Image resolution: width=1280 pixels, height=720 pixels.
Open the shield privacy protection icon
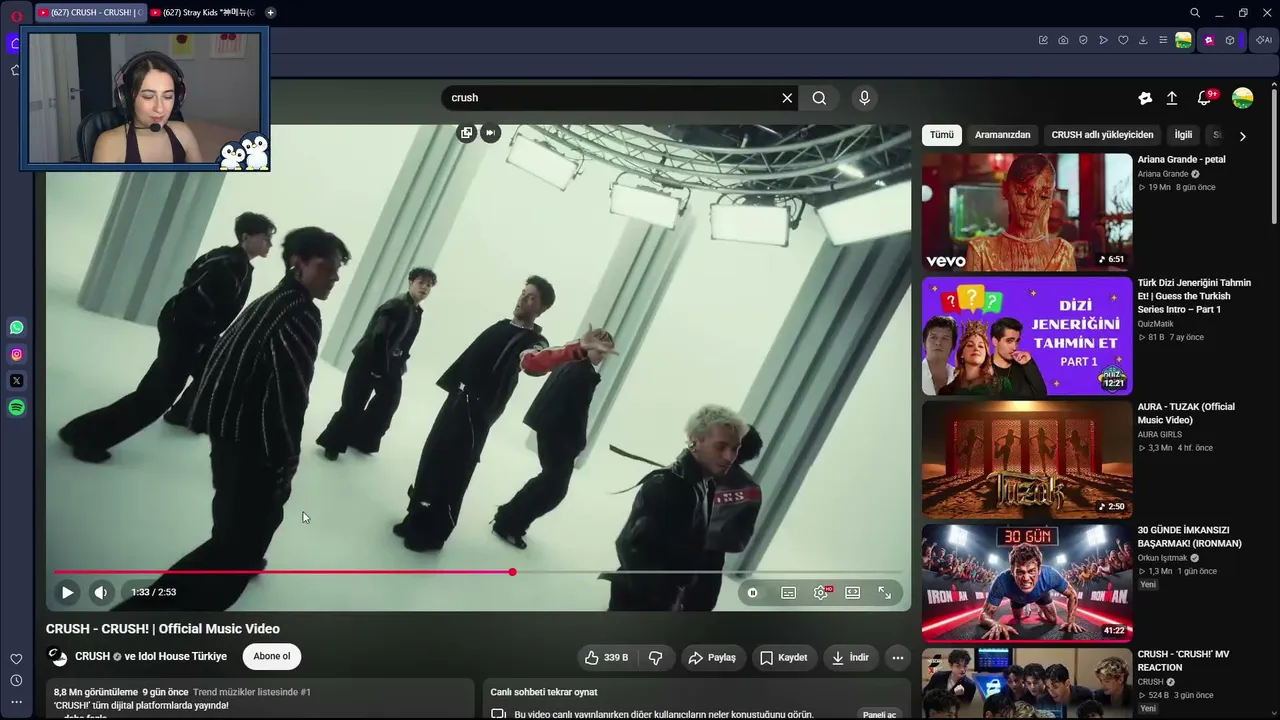pyautogui.click(x=1083, y=40)
